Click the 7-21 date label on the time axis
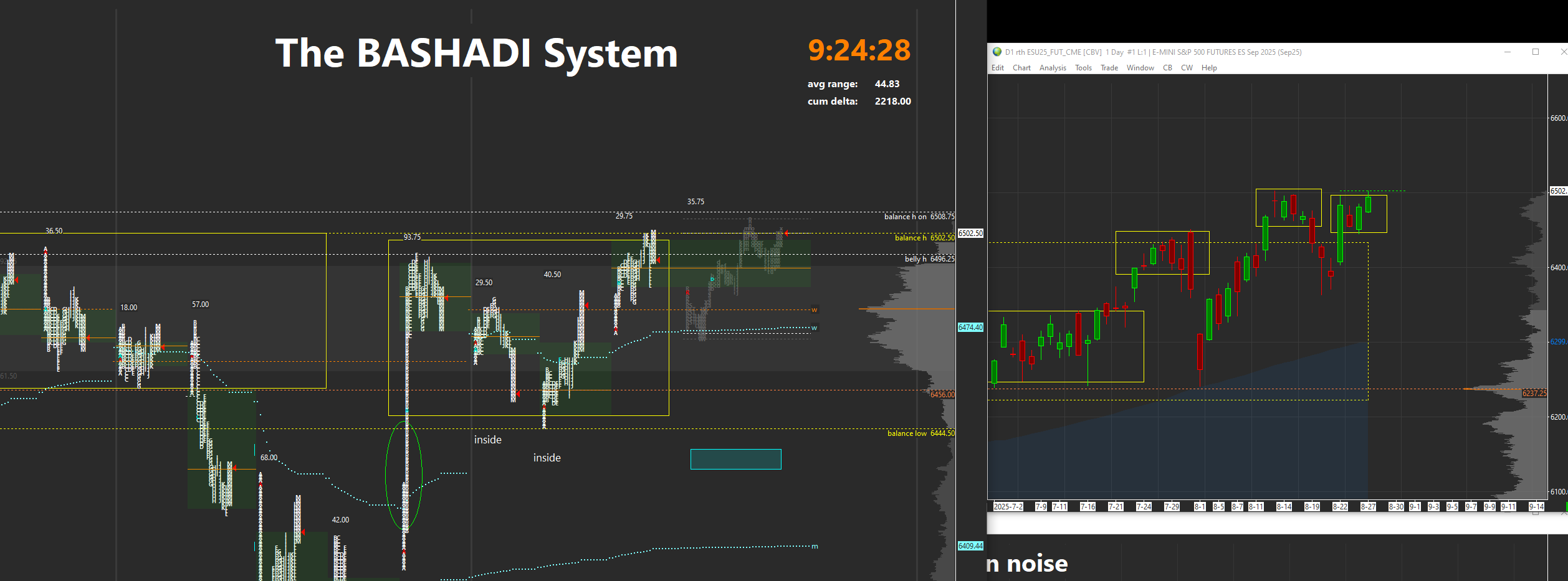Image resolution: width=1568 pixels, height=581 pixels. click(x=1116, y=507)
